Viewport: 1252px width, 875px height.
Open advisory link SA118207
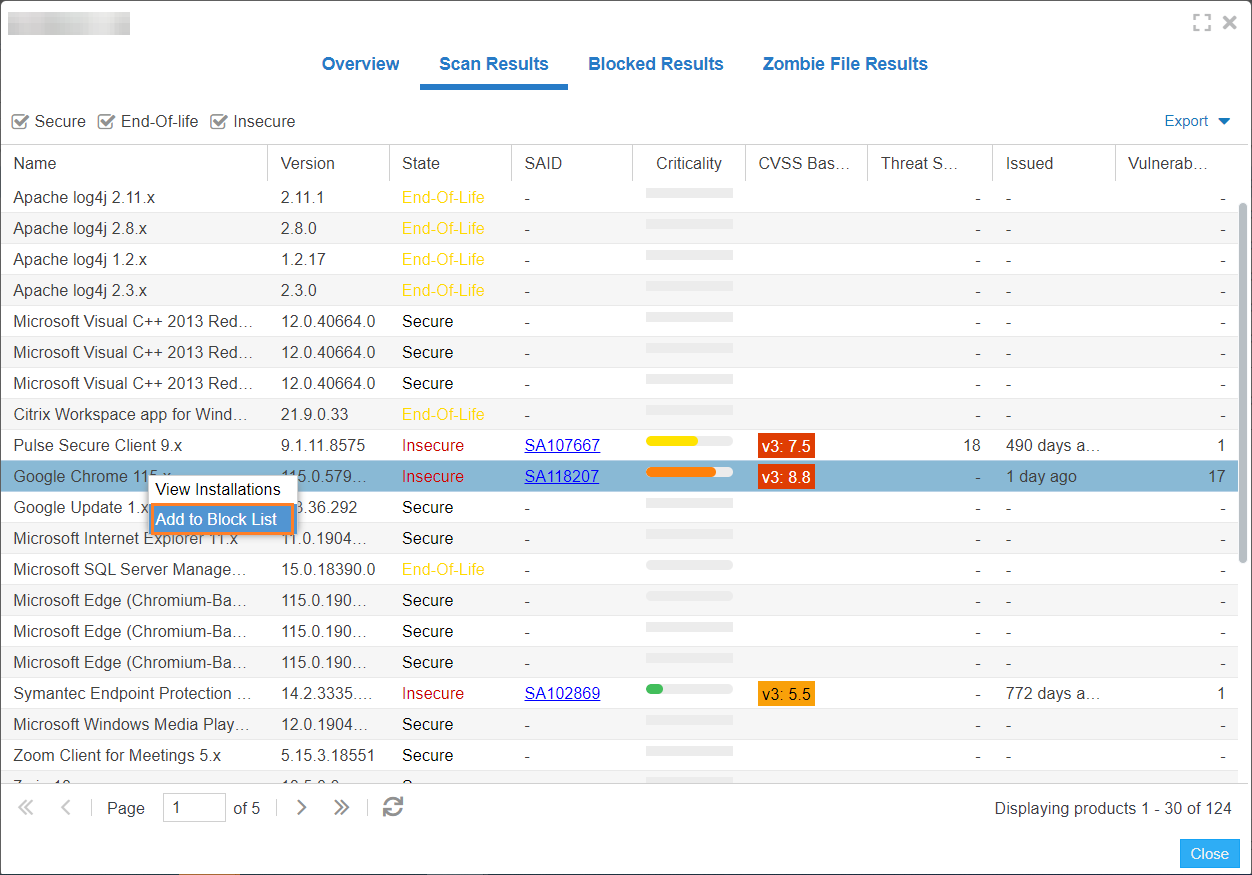561,477
